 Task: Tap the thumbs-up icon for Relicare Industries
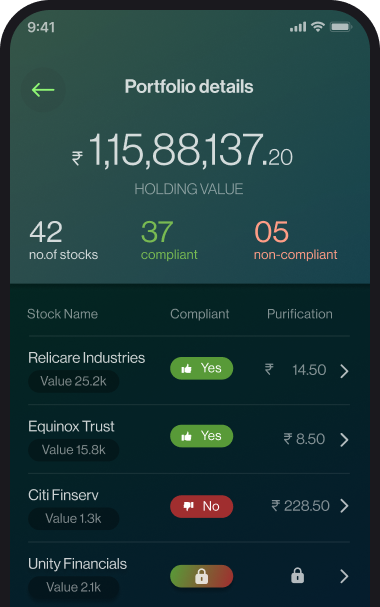coord(187,368)
